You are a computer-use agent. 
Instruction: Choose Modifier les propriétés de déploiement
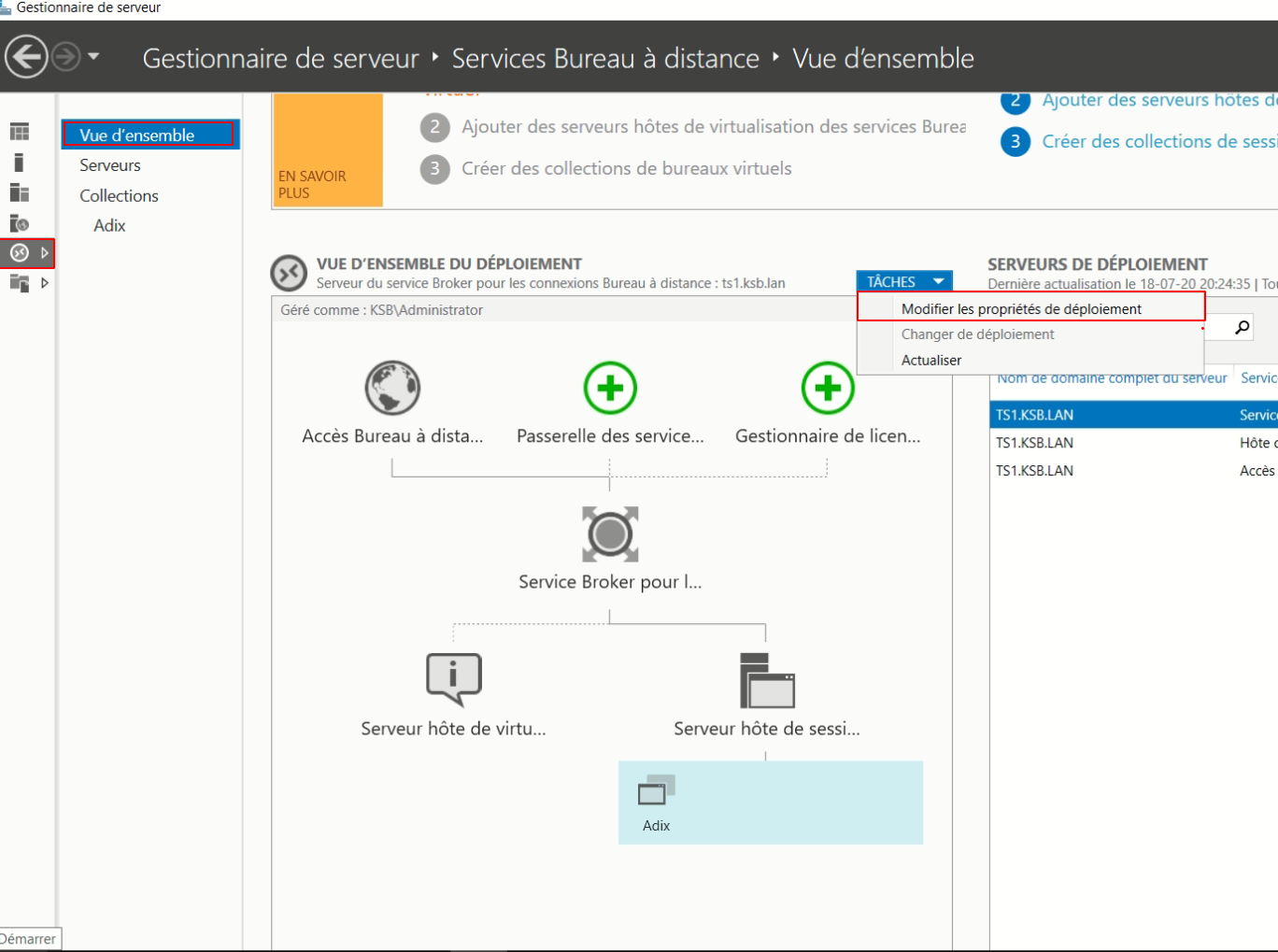[x=1021, y=308]
